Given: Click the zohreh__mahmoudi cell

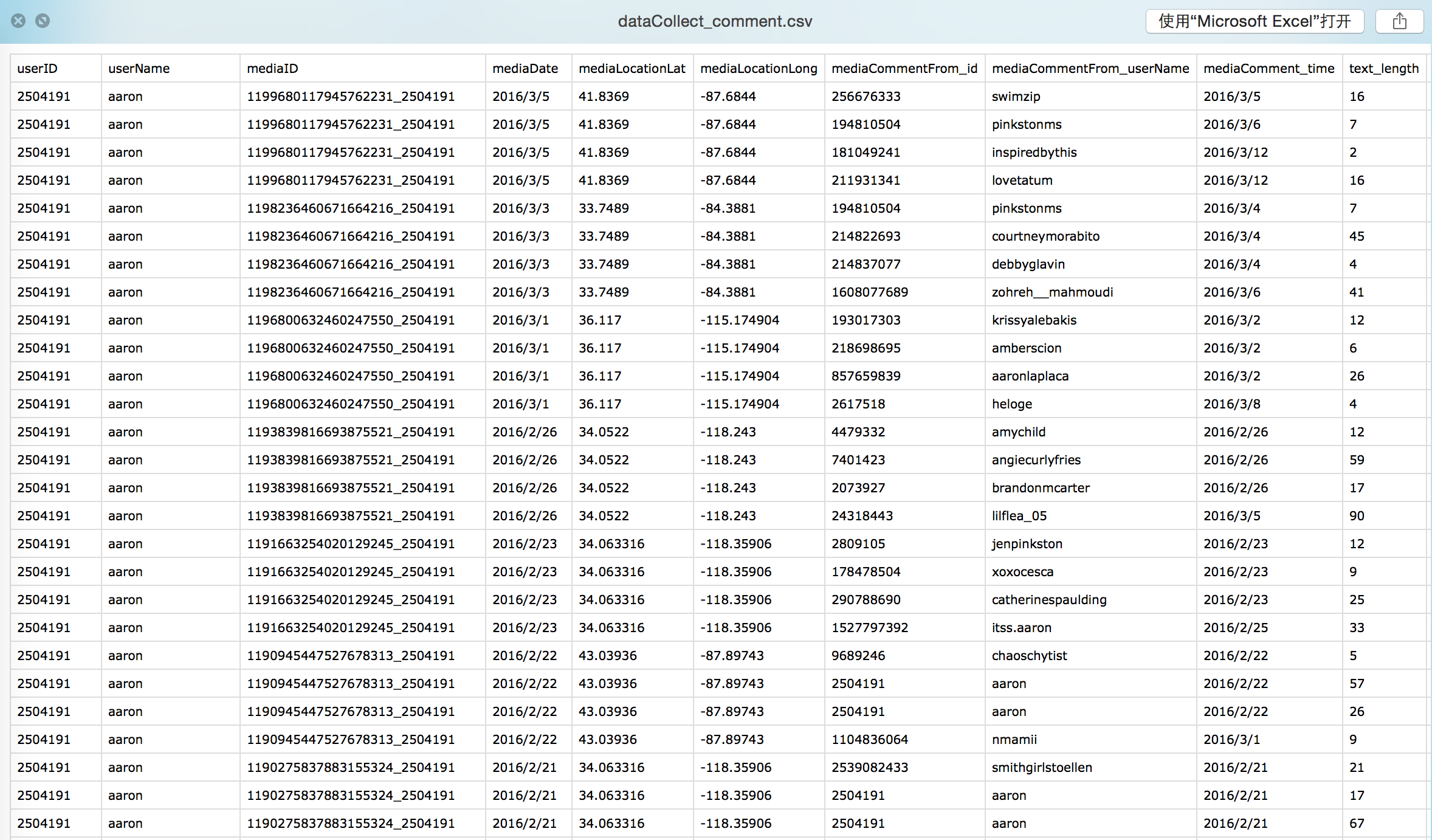Looking at the screenshot, I should pyautogui.click(x=1052, y=292).
